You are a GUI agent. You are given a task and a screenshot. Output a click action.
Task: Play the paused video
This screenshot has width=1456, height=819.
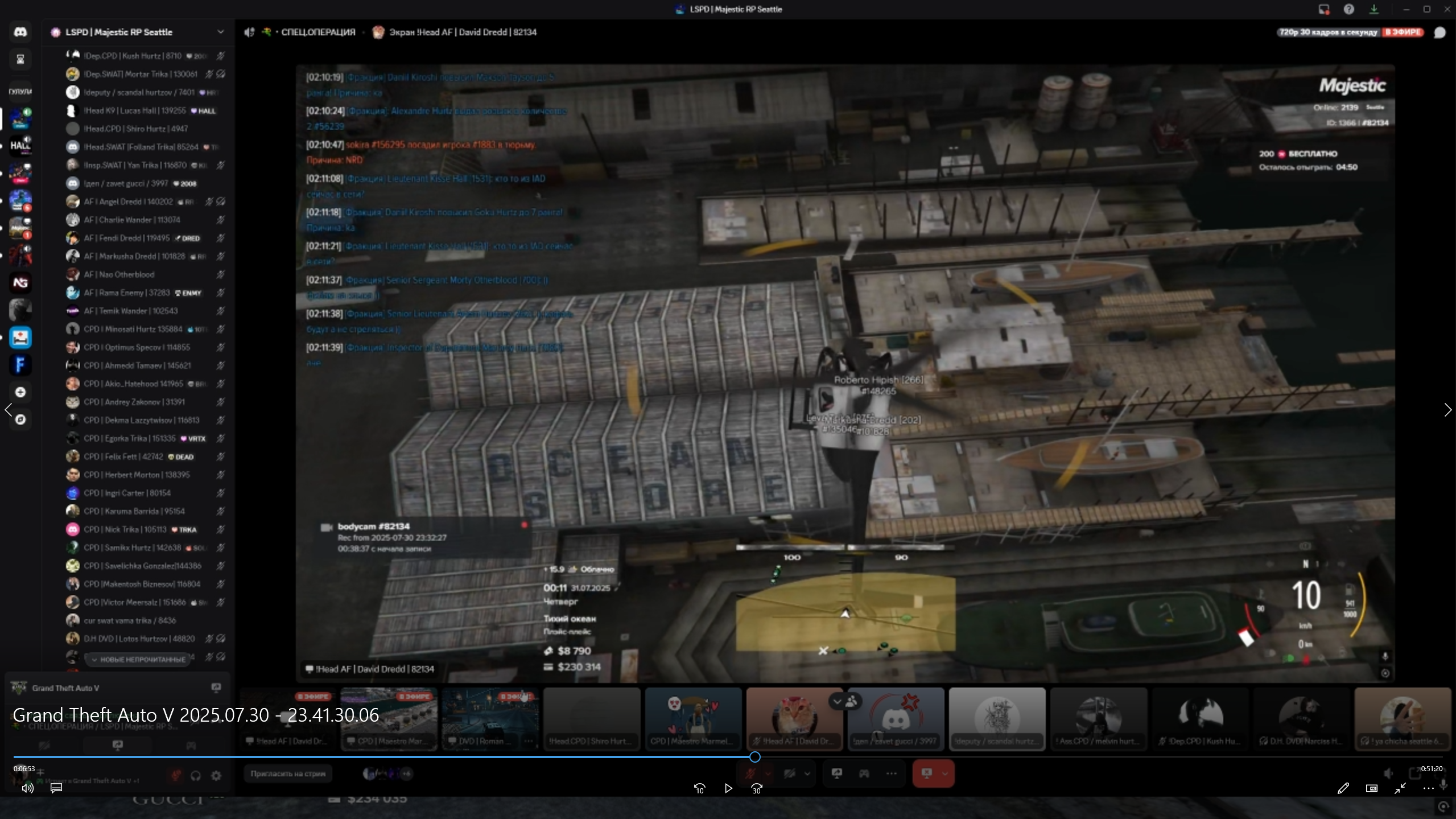tap(728, 788)
